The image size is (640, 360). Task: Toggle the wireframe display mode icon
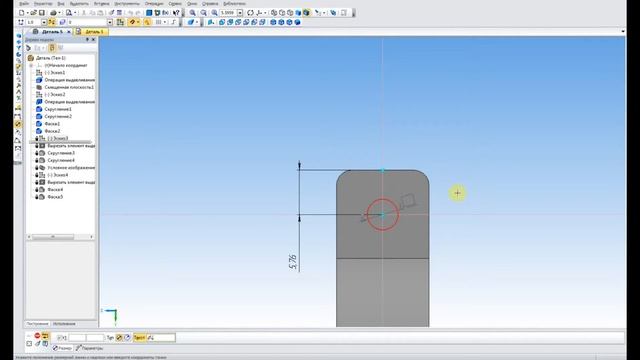coord(274,13)
